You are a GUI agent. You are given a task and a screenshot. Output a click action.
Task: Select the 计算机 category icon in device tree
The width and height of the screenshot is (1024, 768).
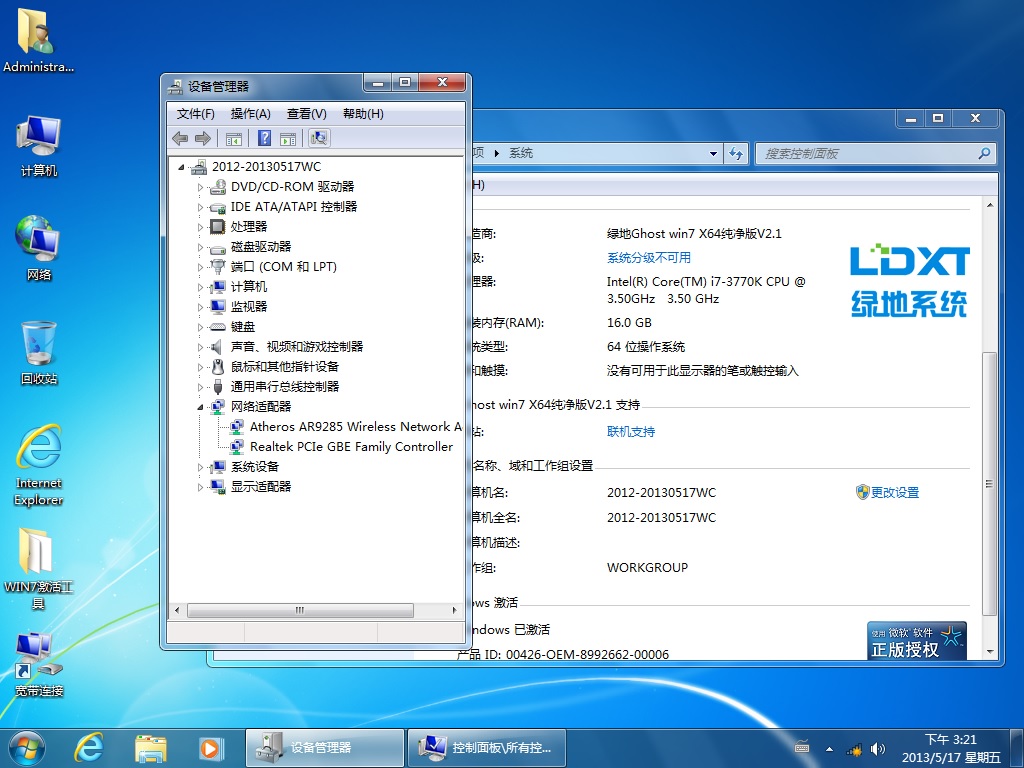point(217,287)
